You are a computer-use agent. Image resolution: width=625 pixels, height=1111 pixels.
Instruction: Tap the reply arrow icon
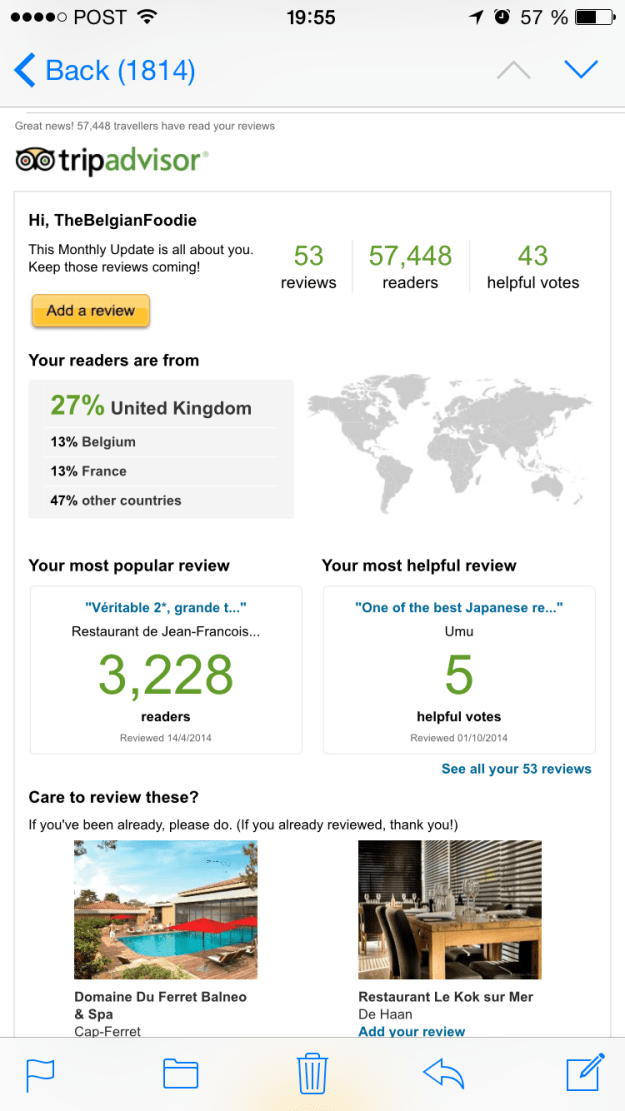tap(445, 1073)
